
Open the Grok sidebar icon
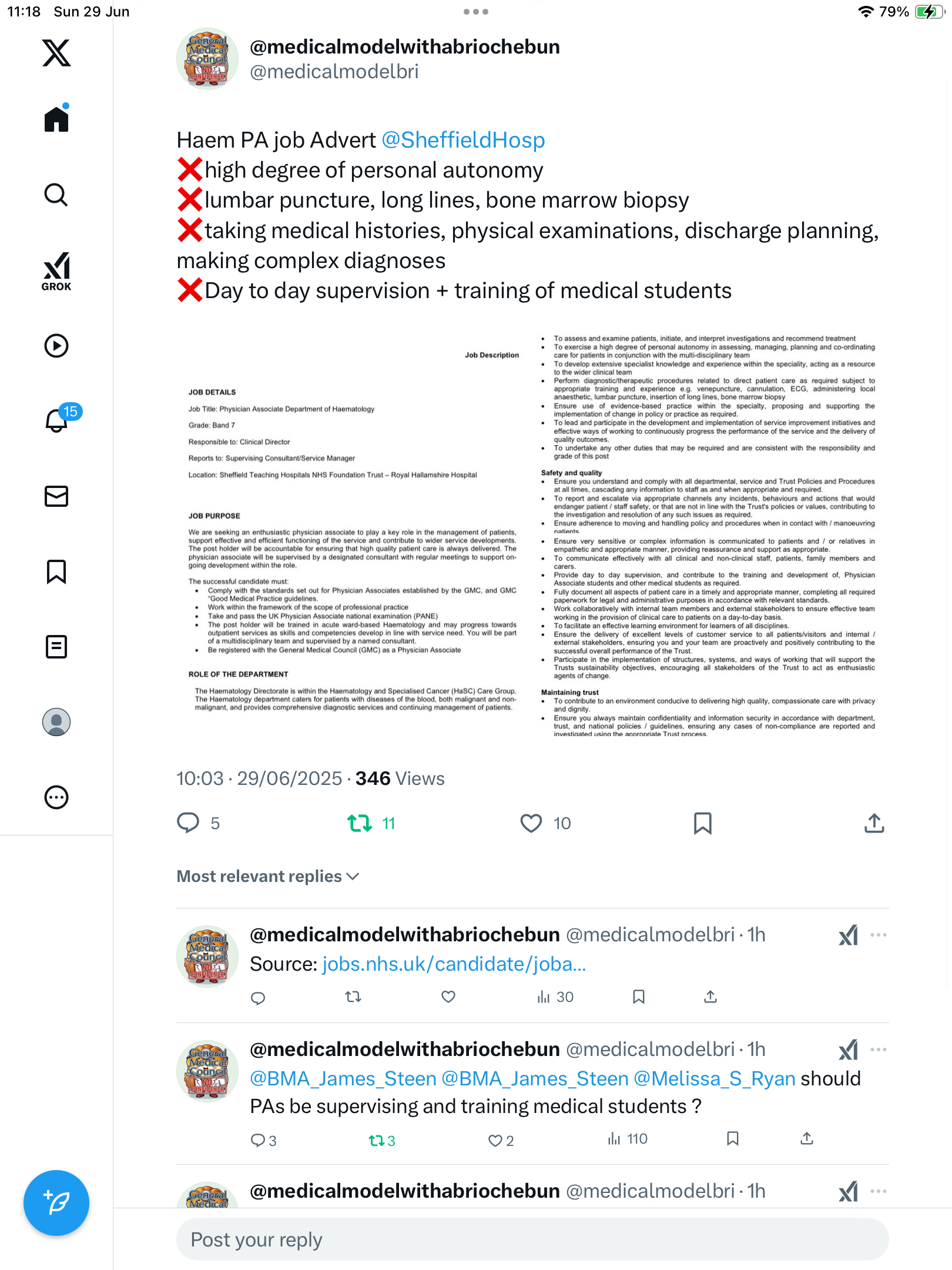[x=56, y=271]
